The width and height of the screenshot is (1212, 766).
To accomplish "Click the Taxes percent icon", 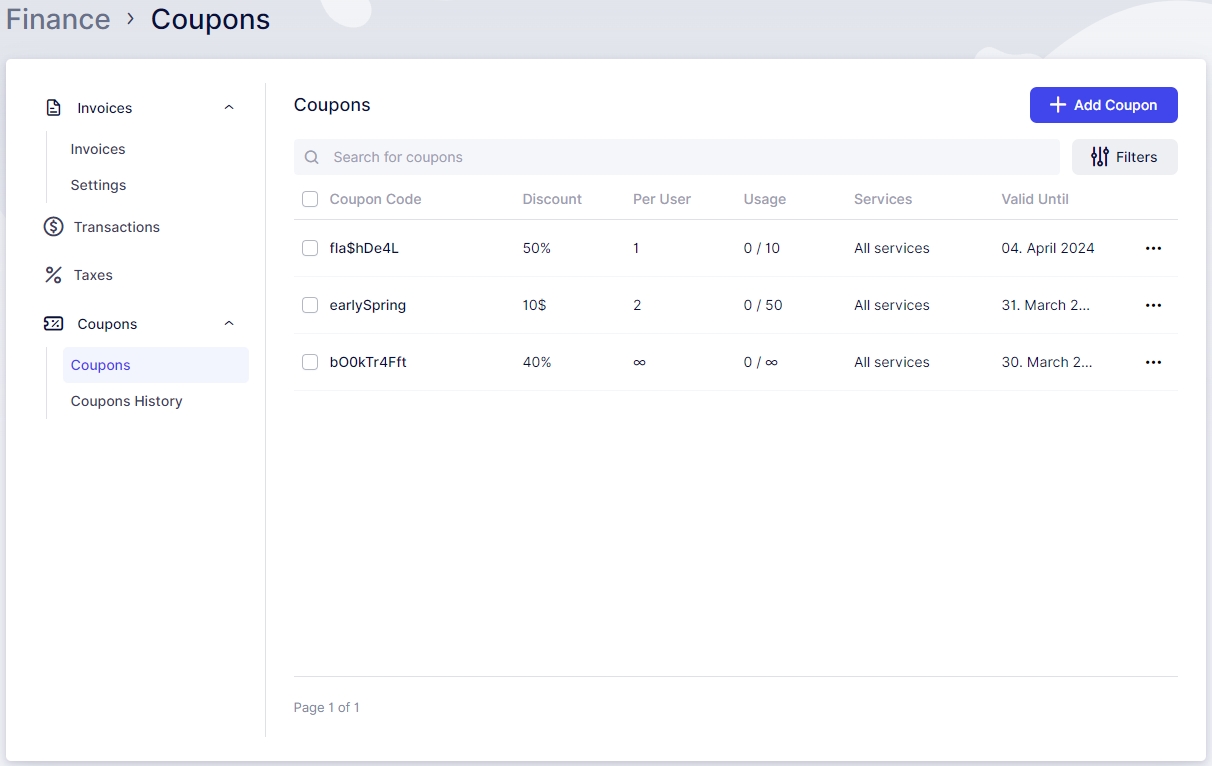I will click(54, 275).
